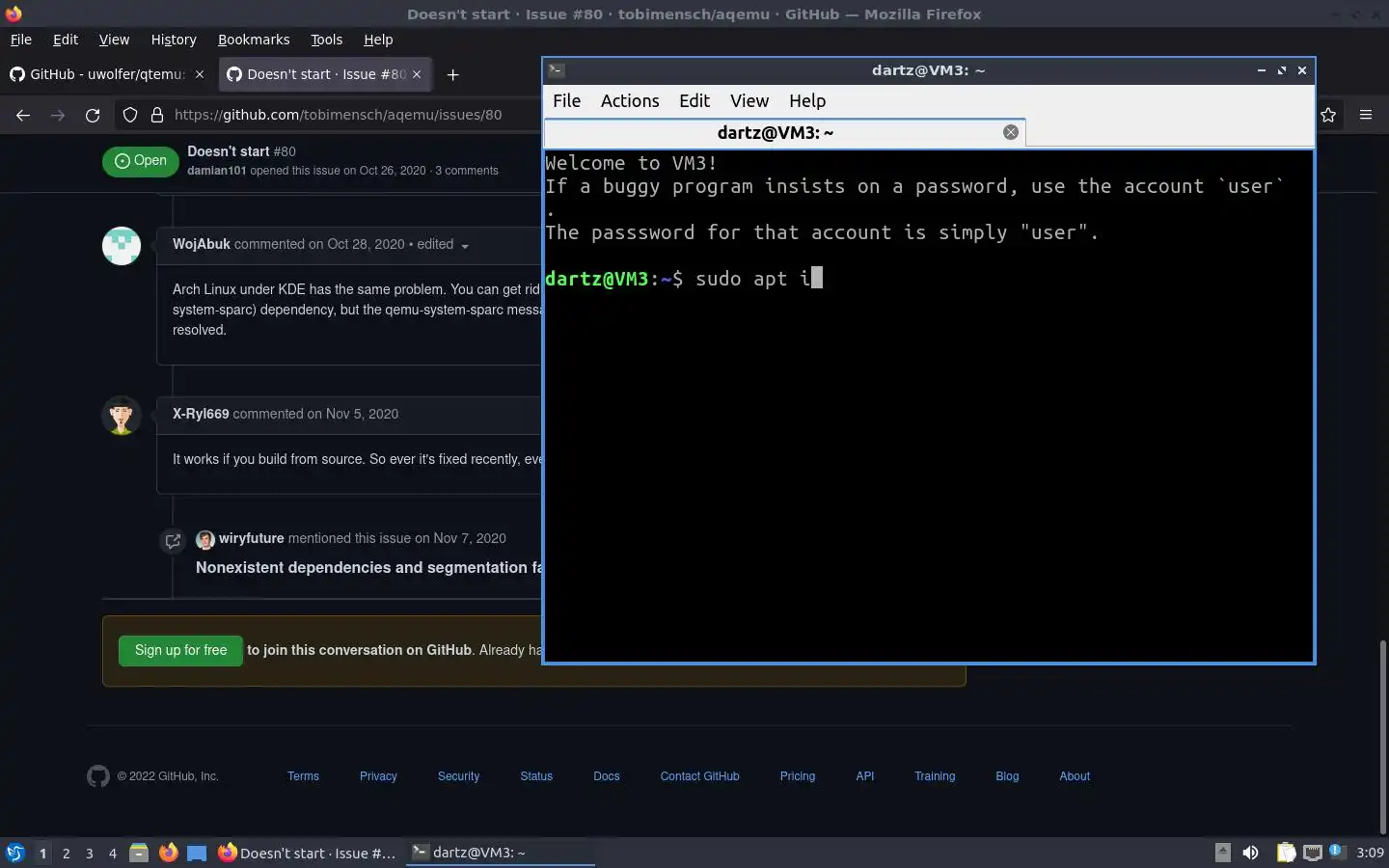
Task: Close the dartz@VM3 terminal tab
Action: point(1011,132)
